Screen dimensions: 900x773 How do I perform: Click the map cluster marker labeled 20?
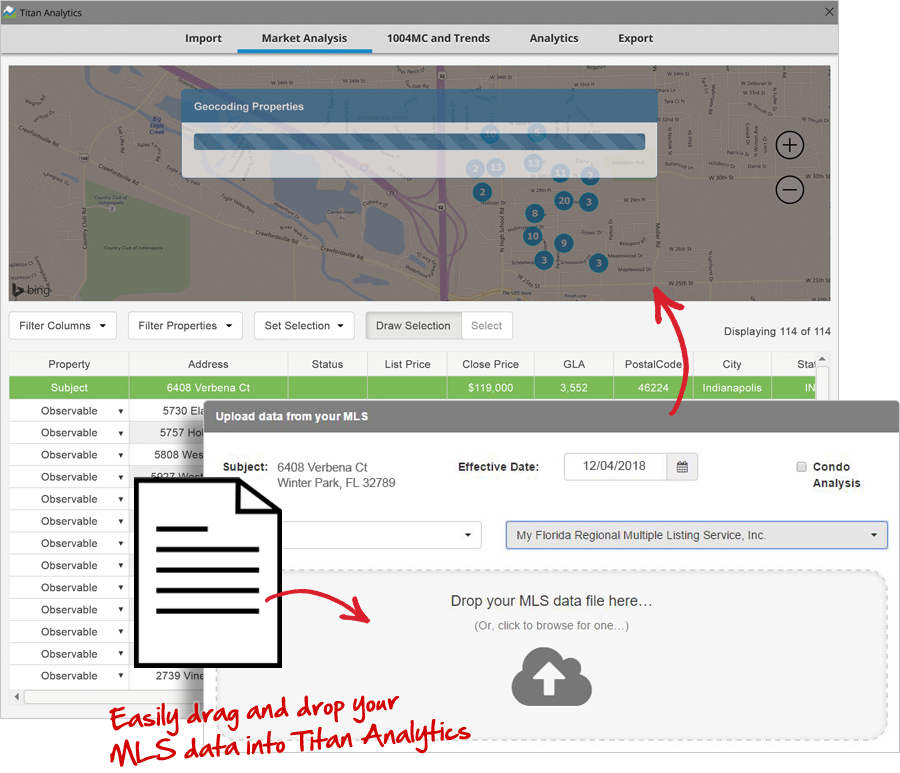(x=564, y=201)
